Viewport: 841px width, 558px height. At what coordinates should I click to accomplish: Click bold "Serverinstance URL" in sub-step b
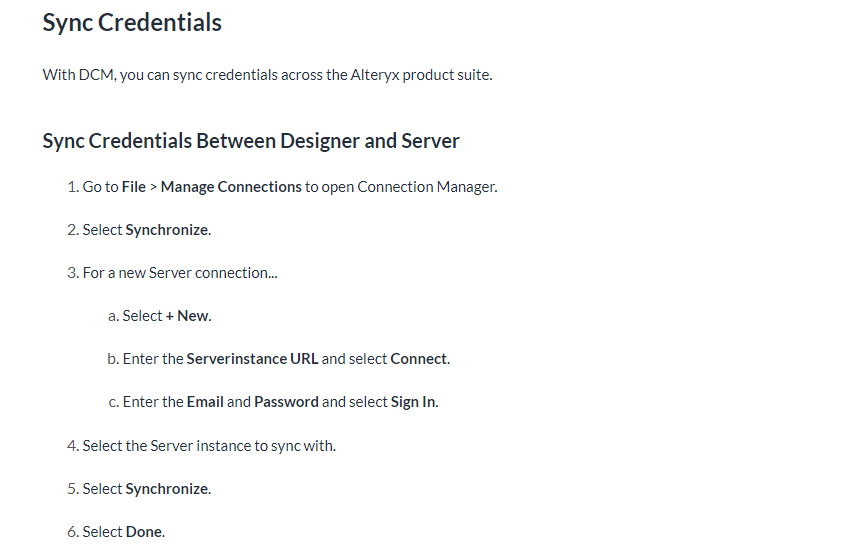pyautogui.click(x=252, y=359)
